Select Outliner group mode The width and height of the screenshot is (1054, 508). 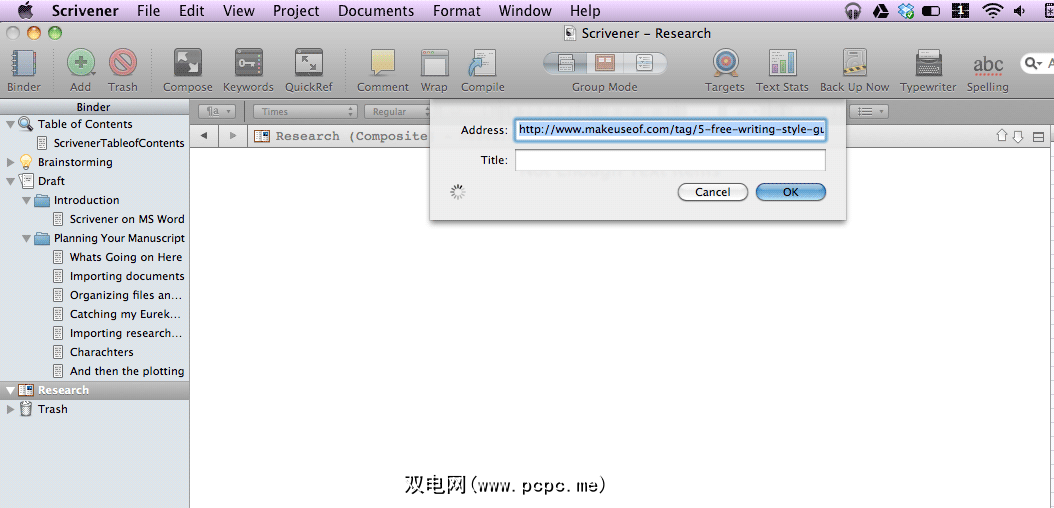pyautogui.click(x=645, y=64)
